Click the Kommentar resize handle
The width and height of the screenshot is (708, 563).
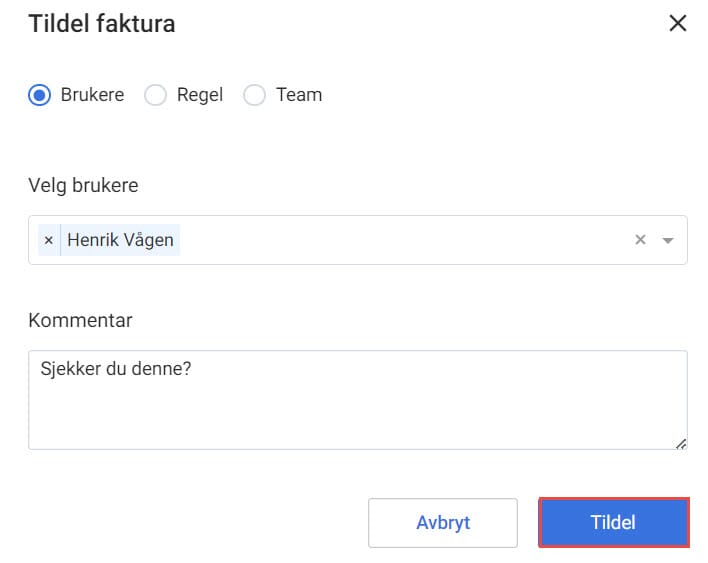(681, 444)
